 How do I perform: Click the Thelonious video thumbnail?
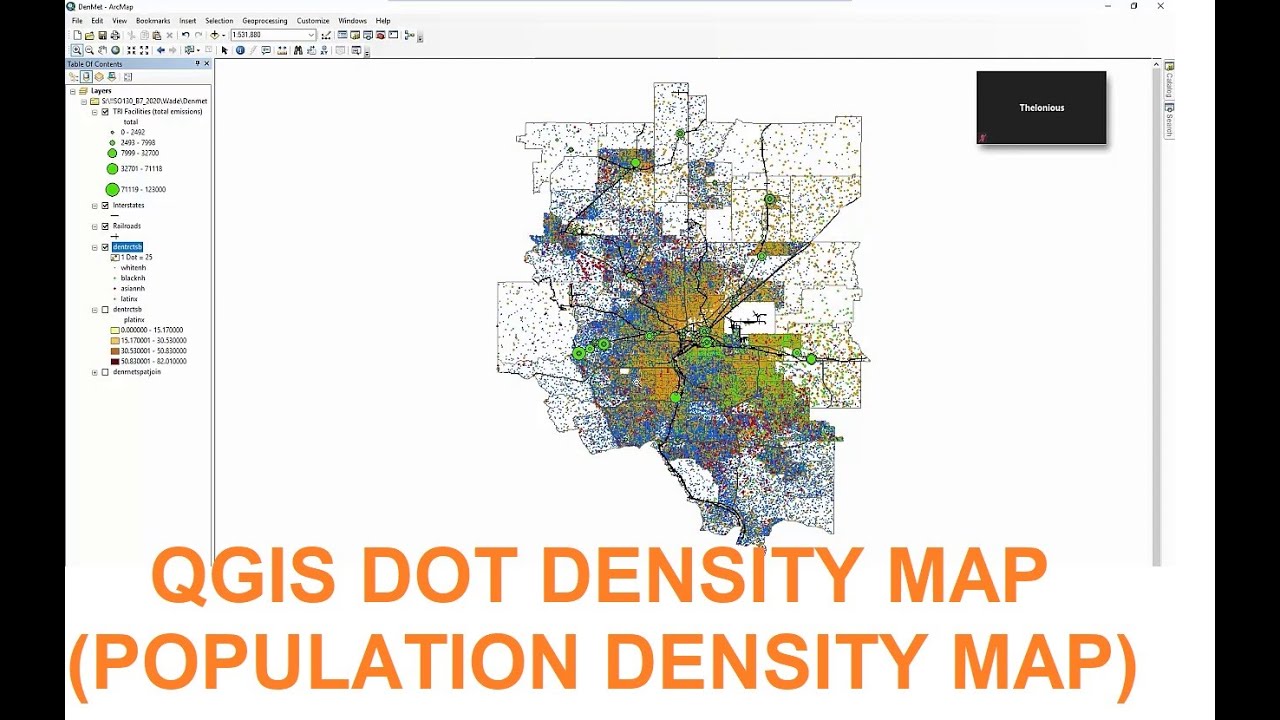pyautogui.click(x=1041, y=107)
